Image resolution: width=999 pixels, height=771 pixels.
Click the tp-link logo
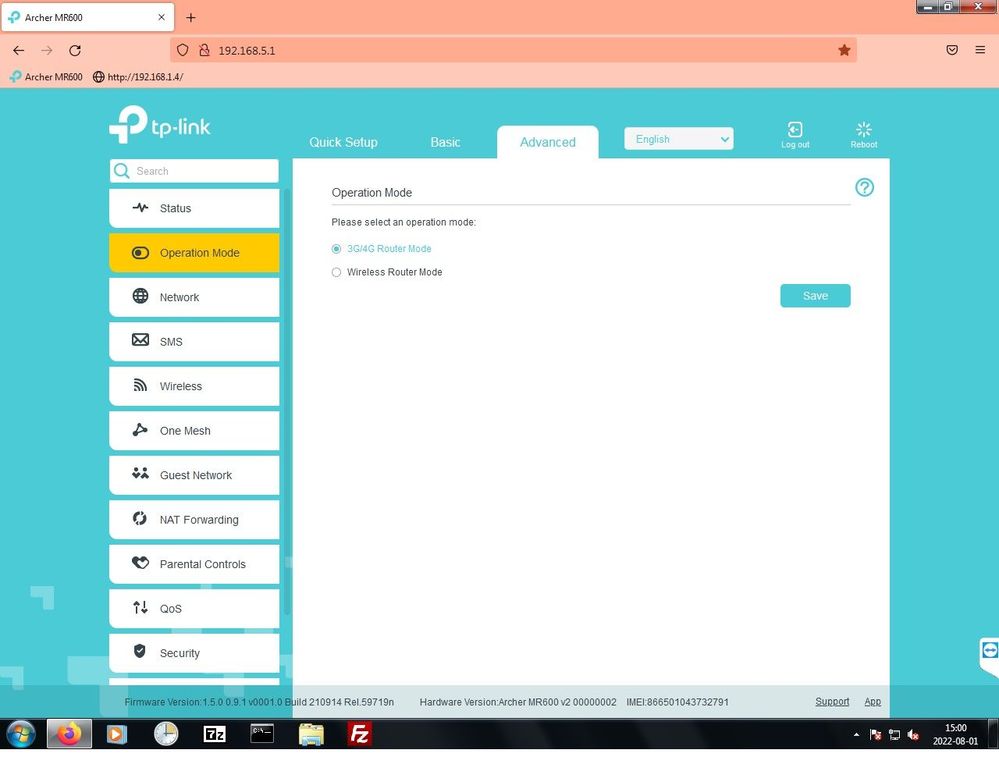[x=160, y=125]
